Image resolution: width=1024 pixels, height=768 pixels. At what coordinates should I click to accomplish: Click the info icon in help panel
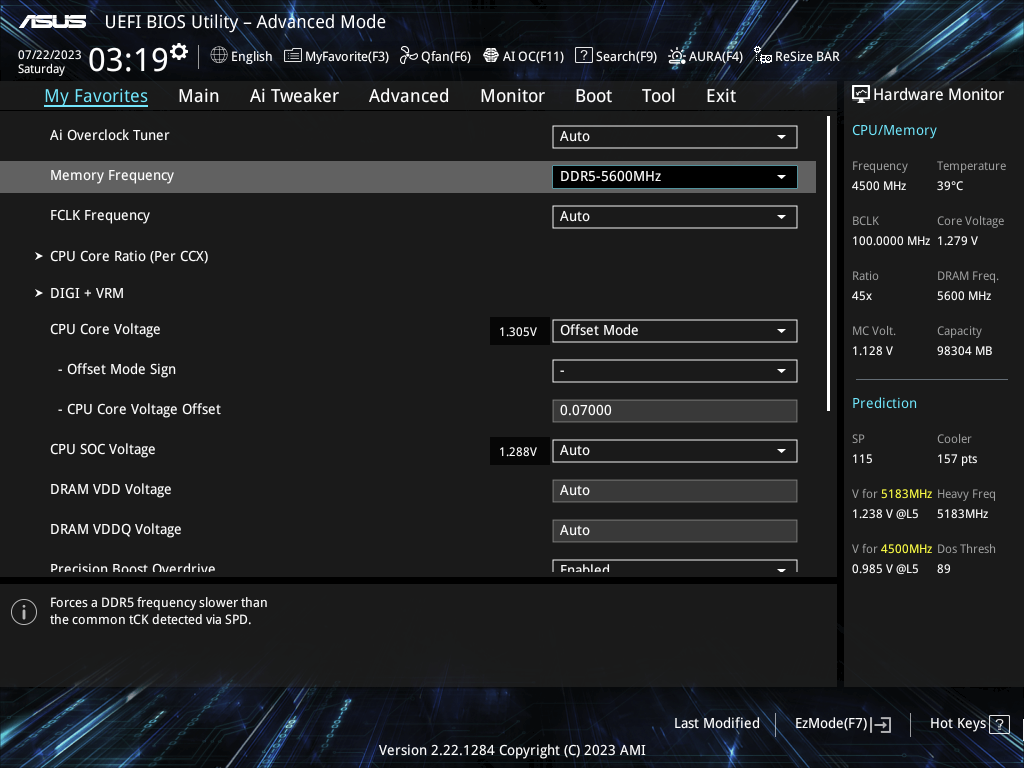point(24,612)
